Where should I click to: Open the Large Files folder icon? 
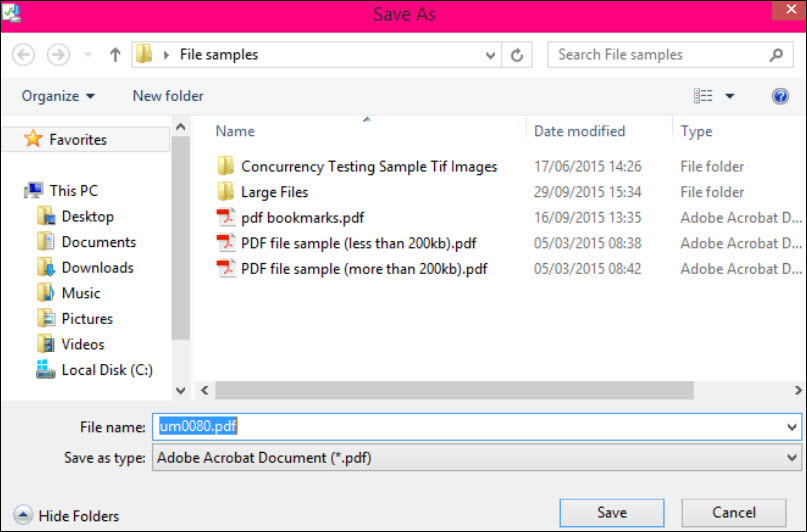coord(225,191)
